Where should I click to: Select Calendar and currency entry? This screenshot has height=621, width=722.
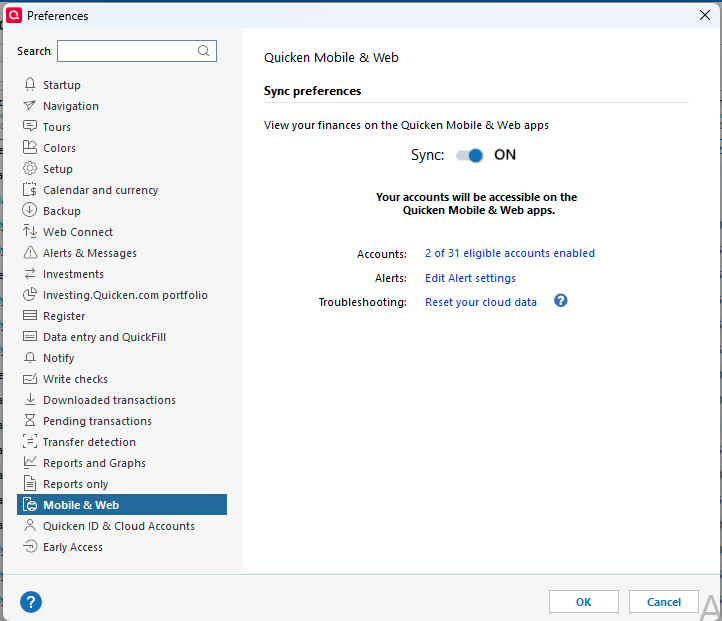[100, 190]
